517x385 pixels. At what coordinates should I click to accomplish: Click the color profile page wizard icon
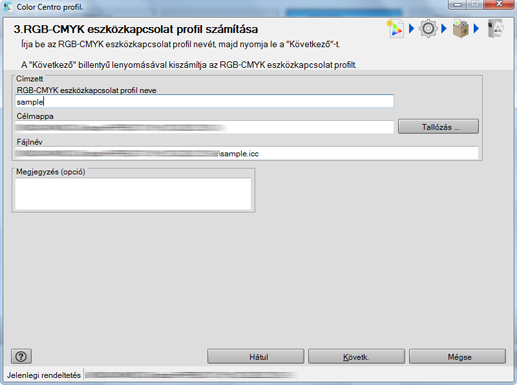tap(395, 29)
